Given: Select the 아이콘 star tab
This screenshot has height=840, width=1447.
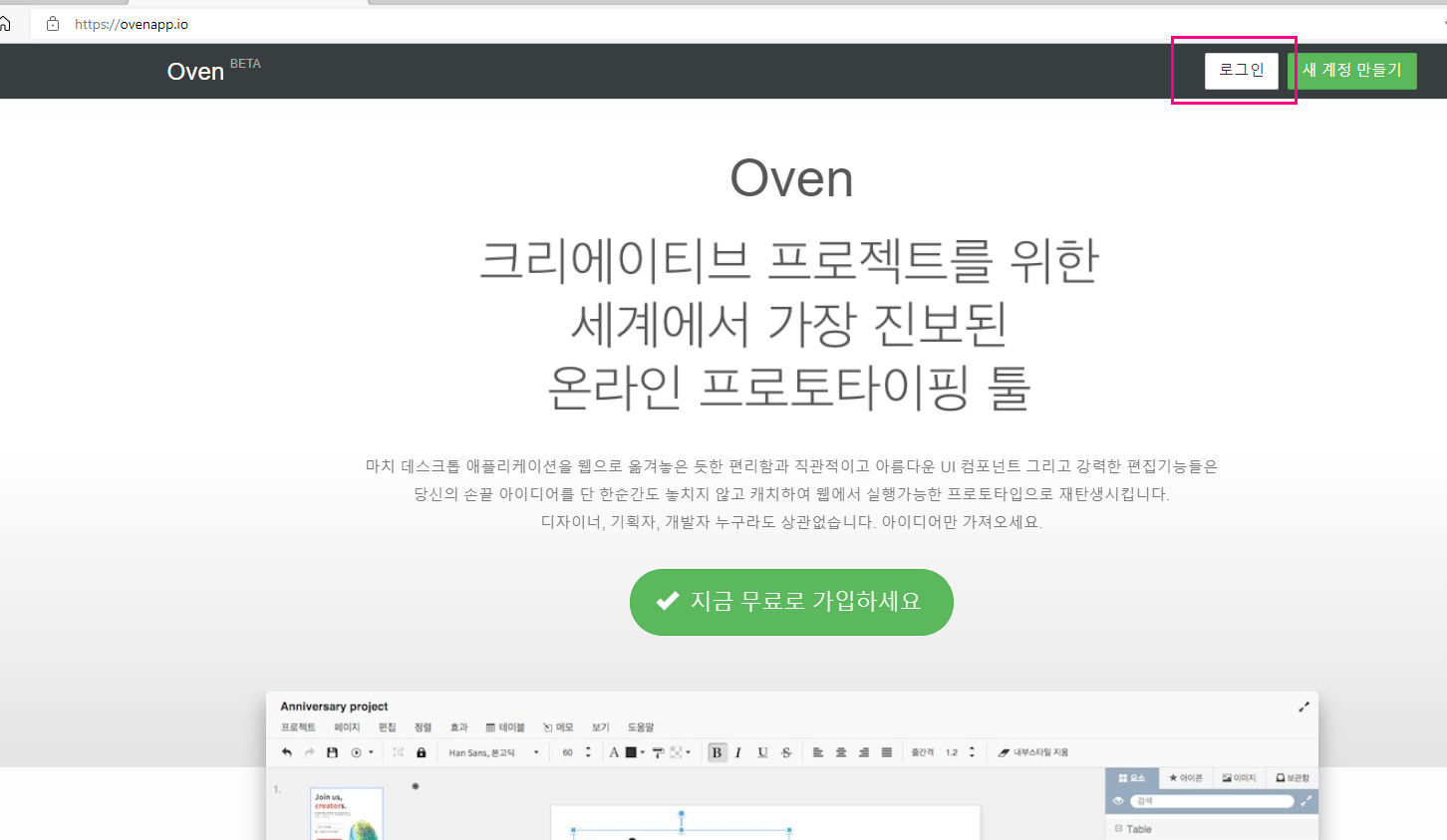Looking at the screenshot, I should coord(1186,778).
